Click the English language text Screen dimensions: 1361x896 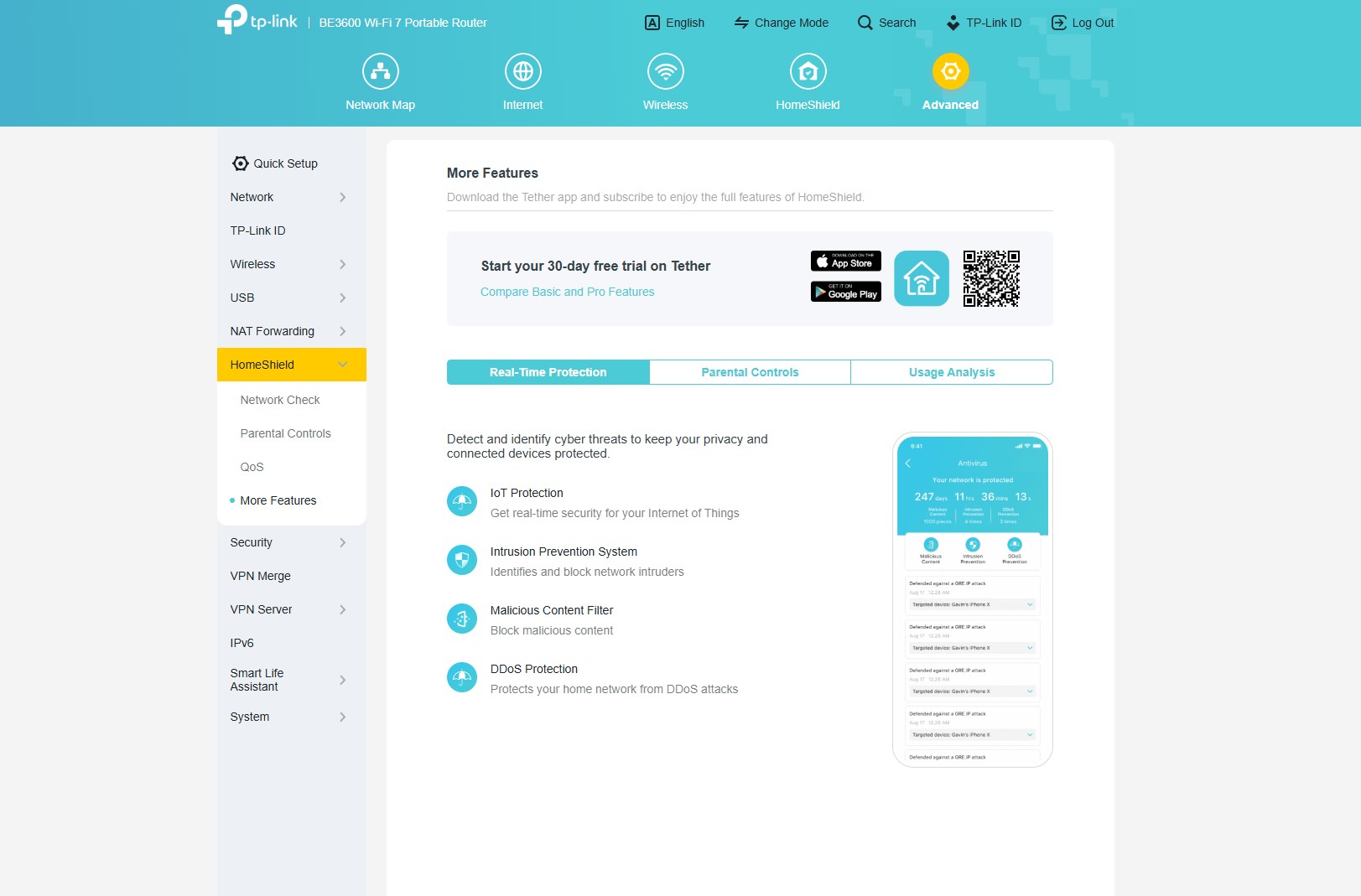(685, 23)
